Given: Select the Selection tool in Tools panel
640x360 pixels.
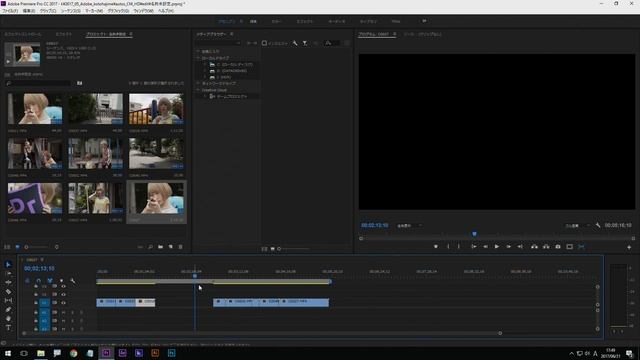Looking at the screenshot, I should click(x=8, y=264).
